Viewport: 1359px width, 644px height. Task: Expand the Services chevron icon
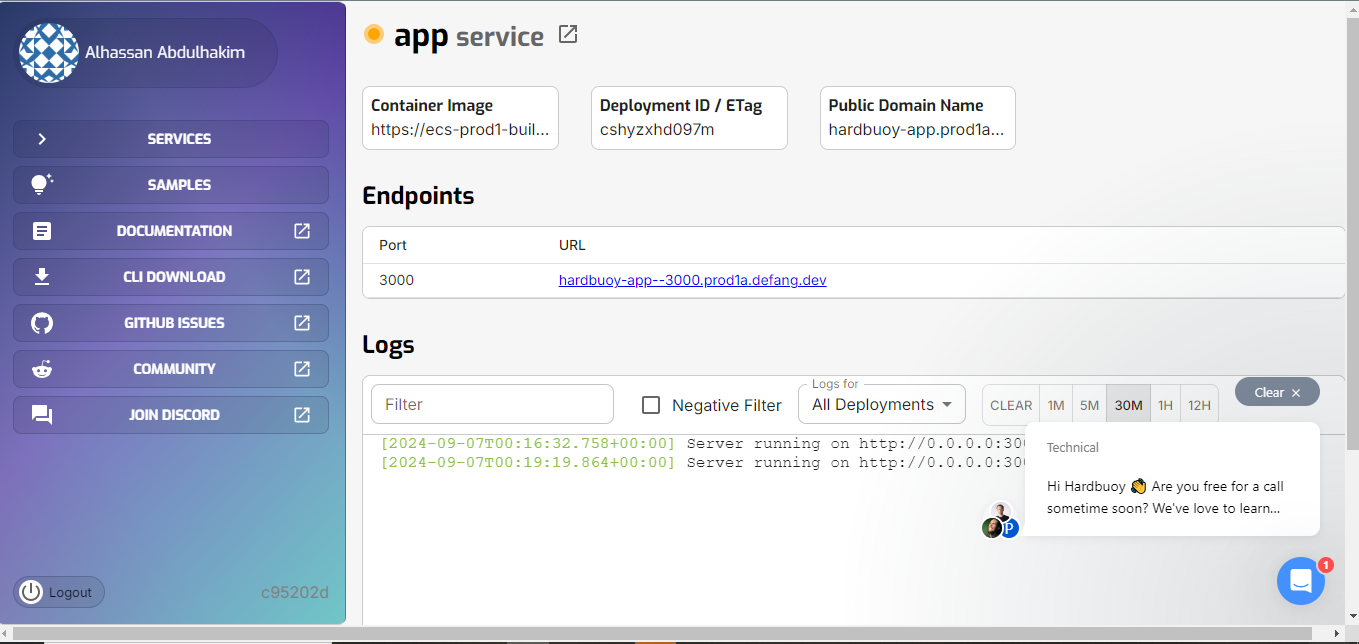[x=42, y=139]
